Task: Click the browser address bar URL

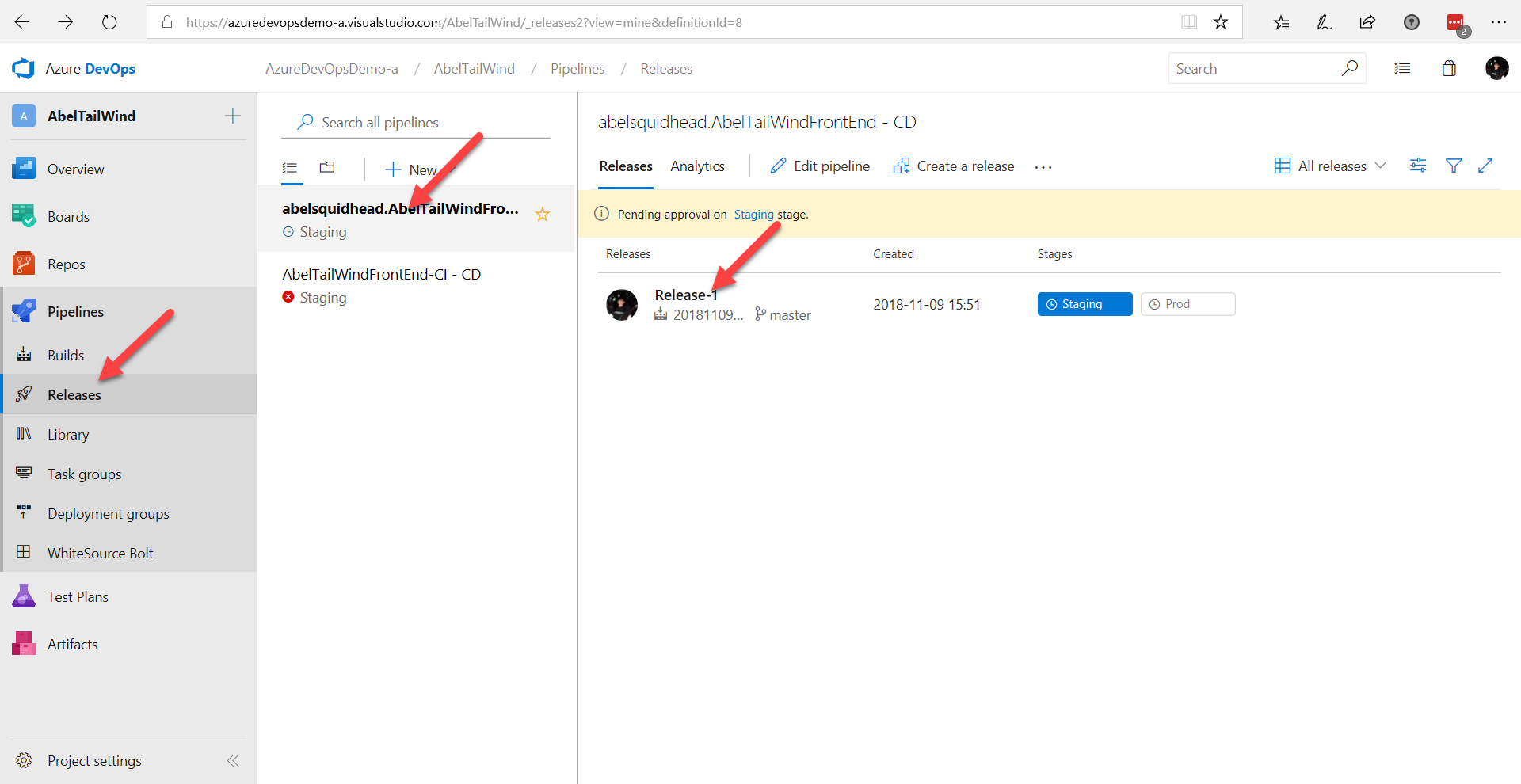Action: tap(464, 22)
